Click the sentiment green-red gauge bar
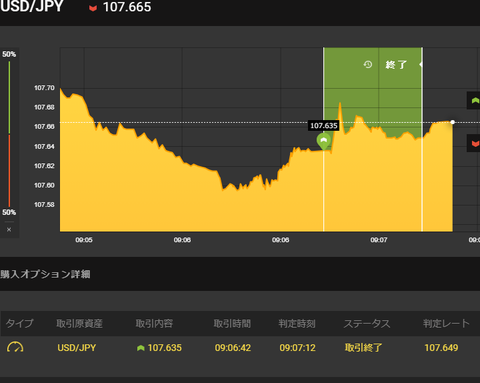 pos(9,134)
